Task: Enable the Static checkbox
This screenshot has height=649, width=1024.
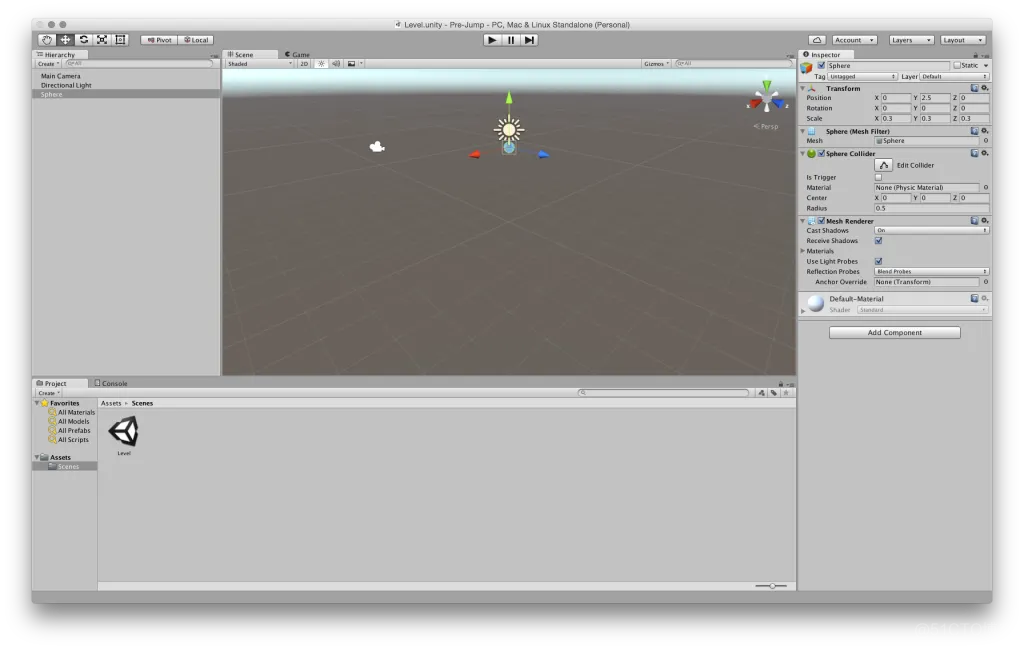Action: 957,65
